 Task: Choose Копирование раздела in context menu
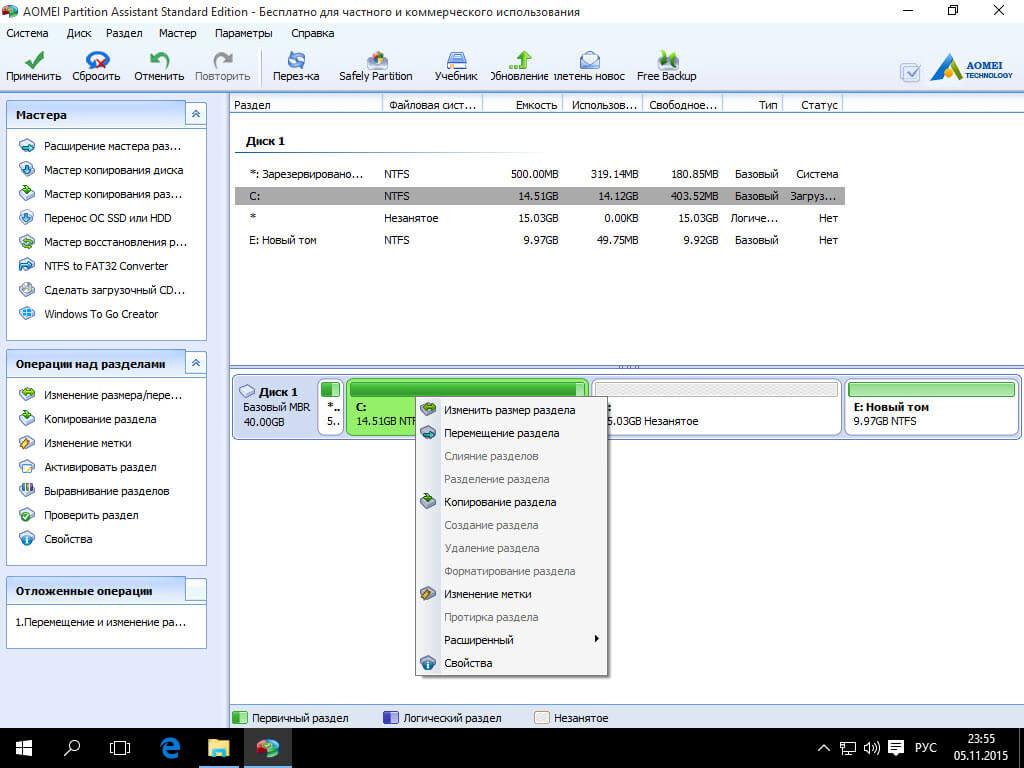[x=511, y=502]
